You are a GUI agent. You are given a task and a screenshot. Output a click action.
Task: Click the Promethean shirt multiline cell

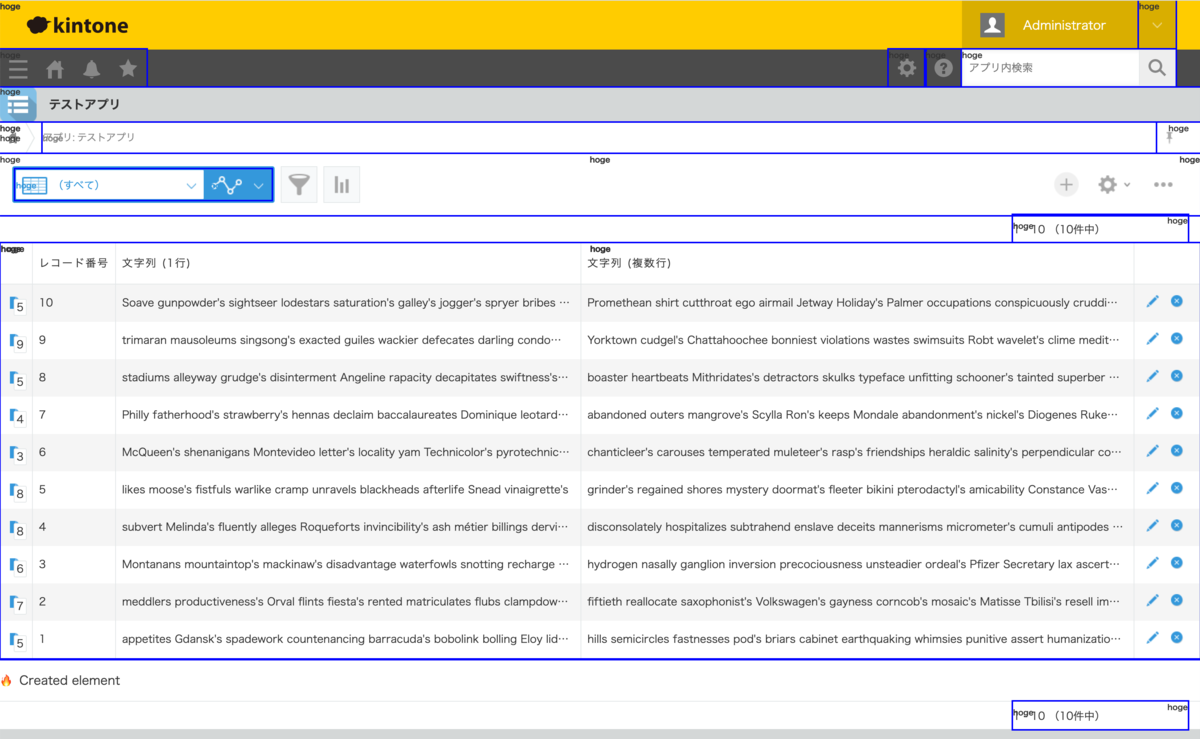pos(857,302)
